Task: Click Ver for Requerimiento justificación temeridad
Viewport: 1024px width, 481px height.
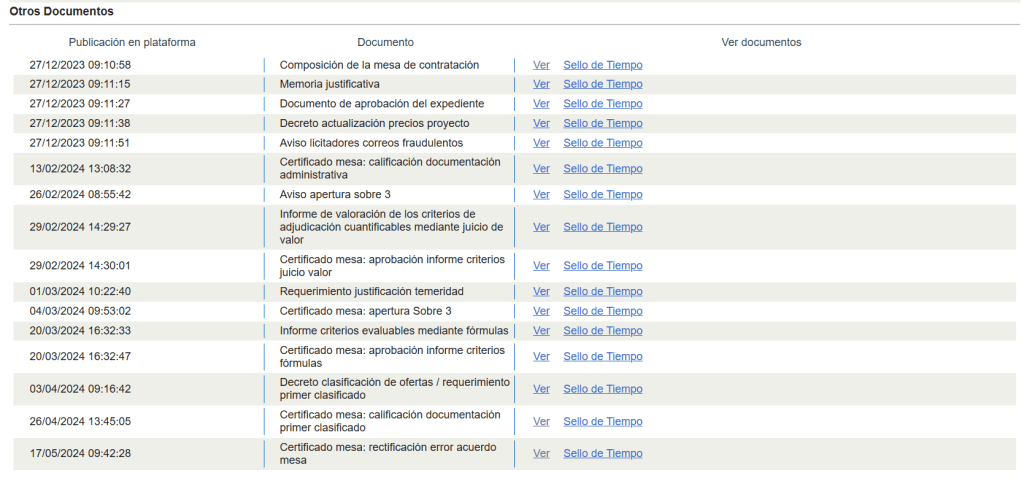Action: coord(541,292)
